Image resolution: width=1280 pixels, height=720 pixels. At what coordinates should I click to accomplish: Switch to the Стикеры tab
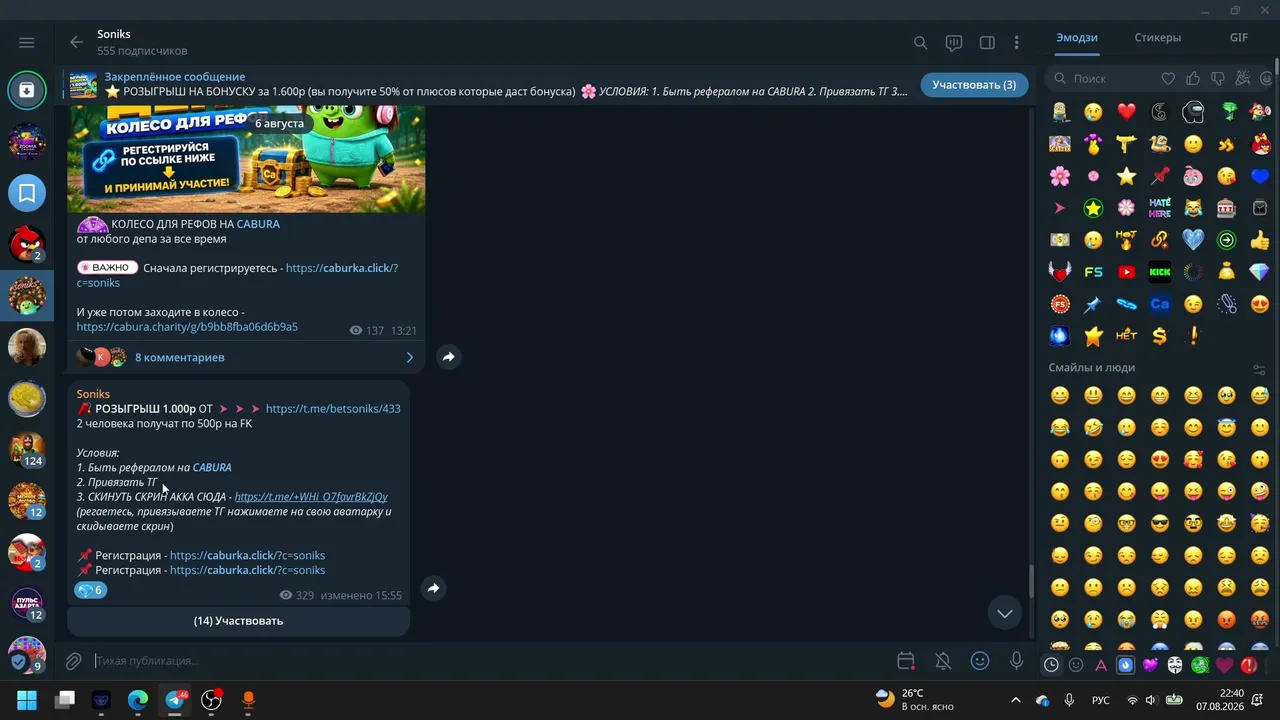(1158, 38)
